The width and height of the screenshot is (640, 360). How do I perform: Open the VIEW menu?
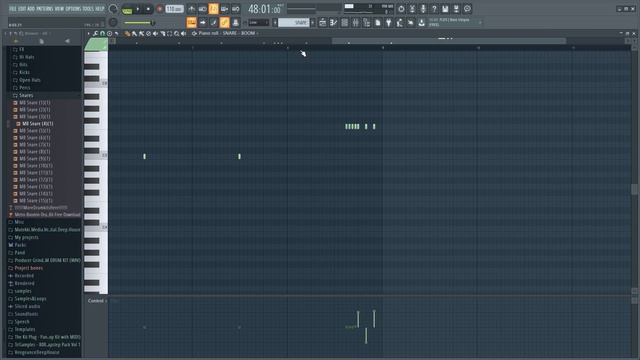click(59, 9)
